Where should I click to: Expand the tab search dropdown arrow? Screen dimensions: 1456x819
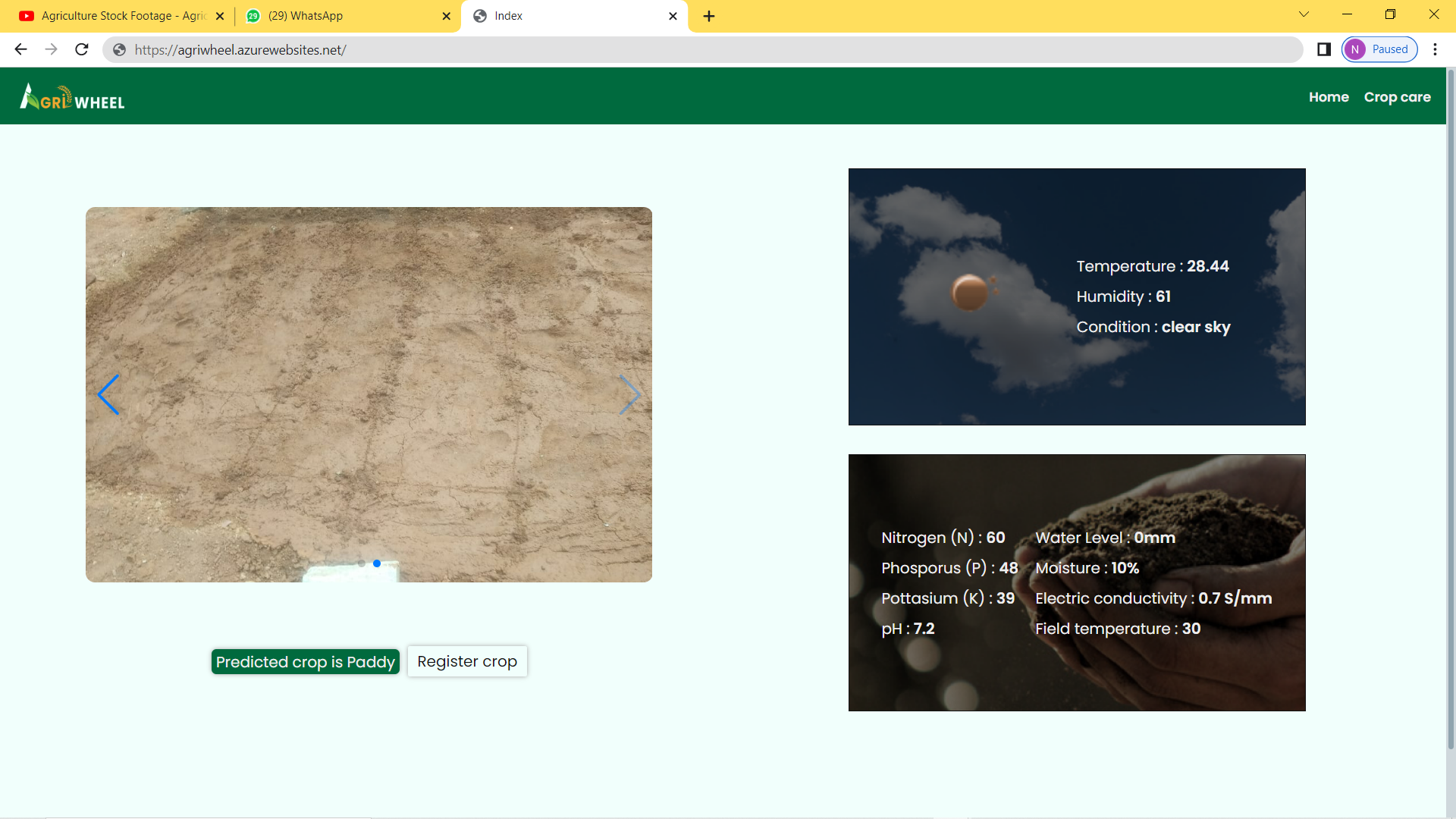[x=1304, y=14]
